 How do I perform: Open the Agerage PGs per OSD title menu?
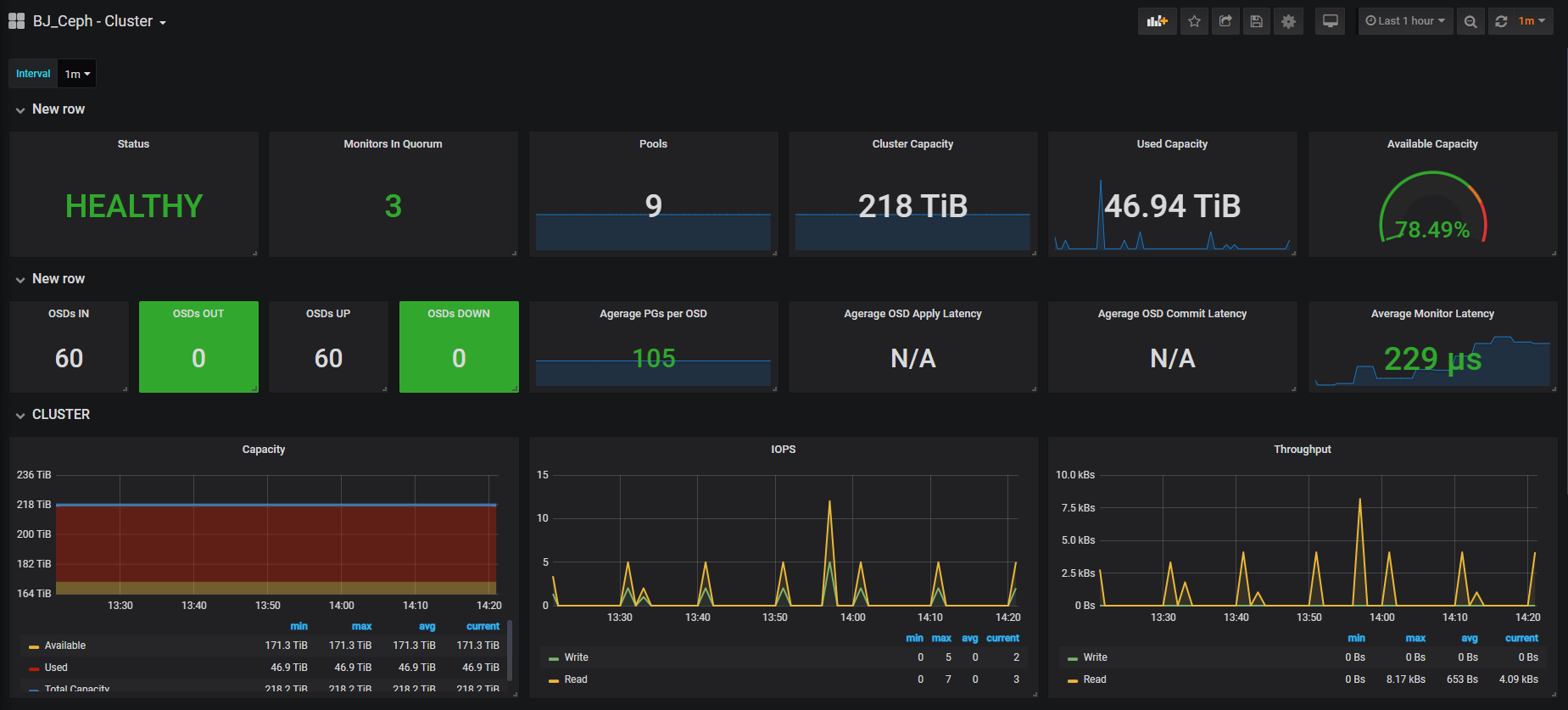pos(653,314)
